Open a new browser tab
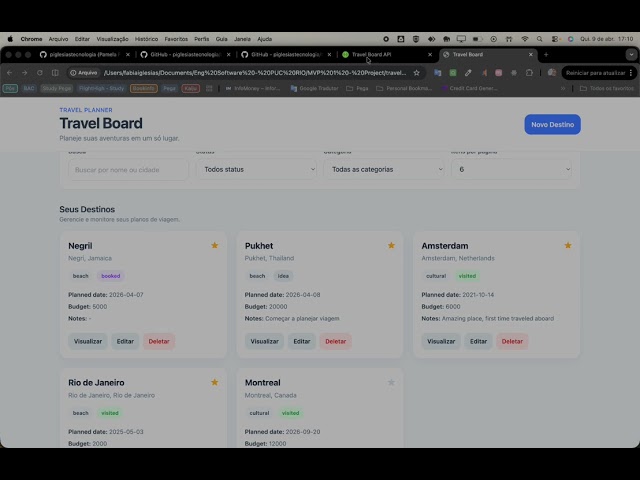 tap(546, 54)
